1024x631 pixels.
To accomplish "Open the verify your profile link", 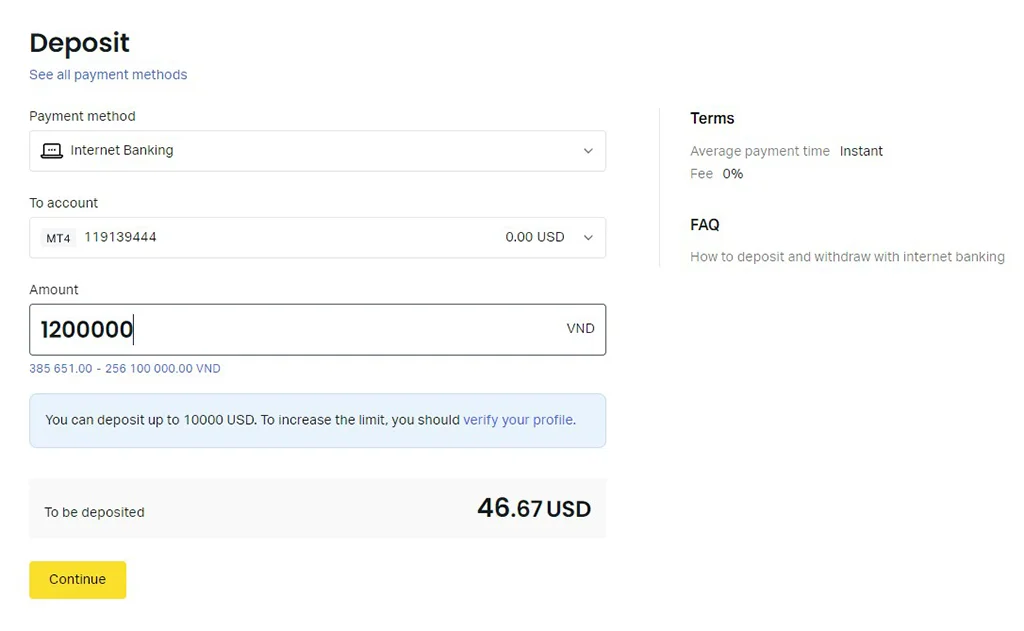I will point(518,420).
